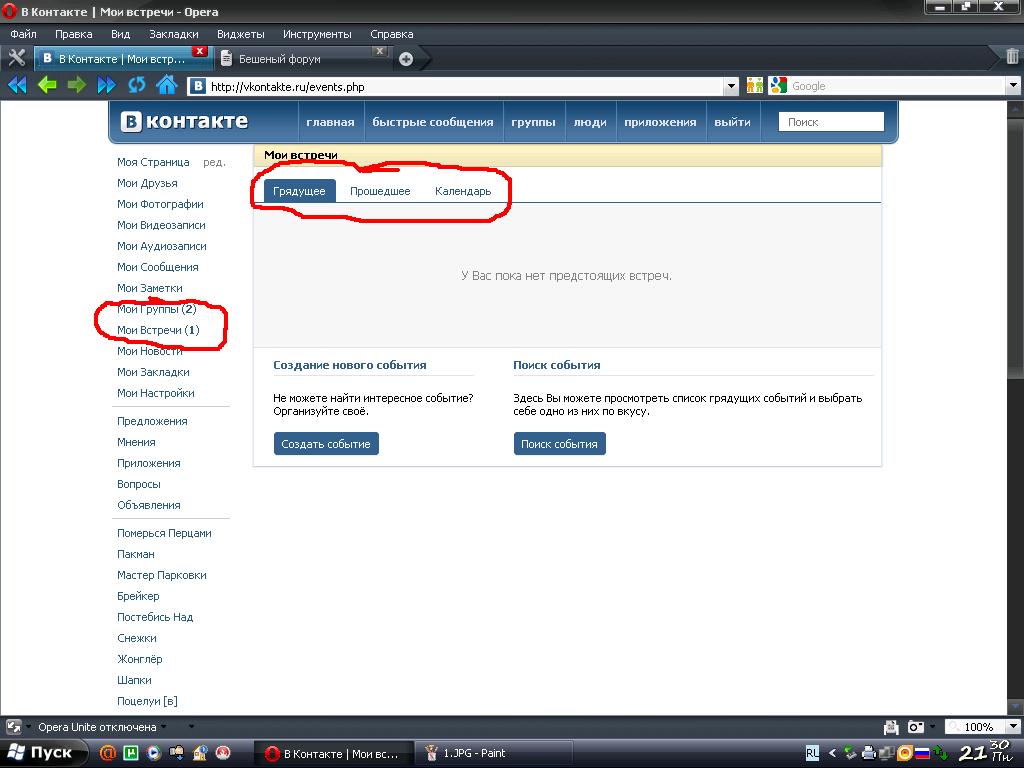Click the Russian flag tray icon
The image size is (1024, 768).
(x=922, y=753)
